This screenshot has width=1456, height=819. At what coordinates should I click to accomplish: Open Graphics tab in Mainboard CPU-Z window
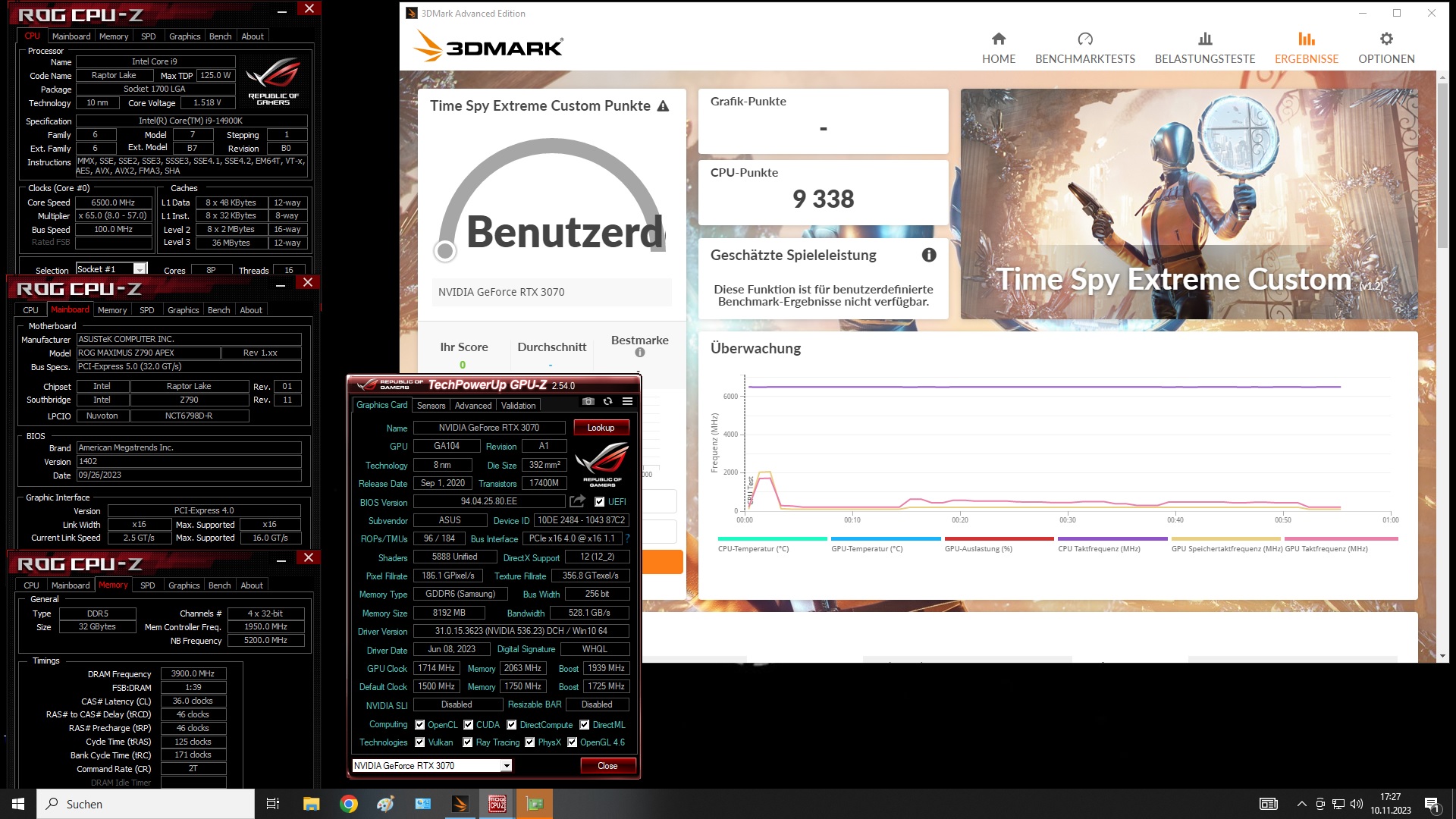pos(183,310)
